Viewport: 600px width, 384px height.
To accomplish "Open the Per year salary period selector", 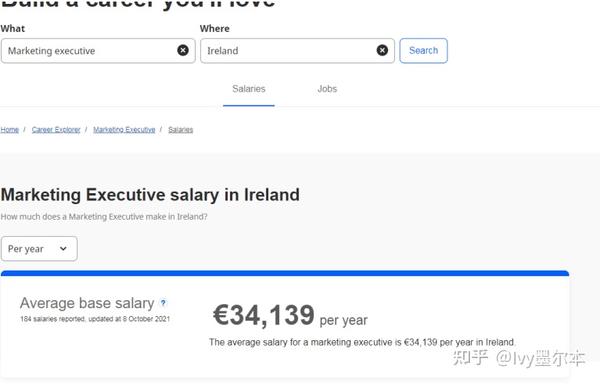I will click(x=39, y=249).
